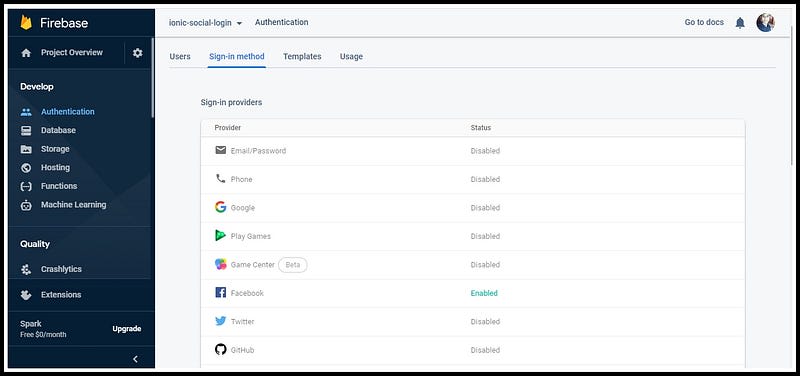Click the Twitter bird icon
Image resolution: width=800 pixels, height=376 pixels.
click(x=220, y=321)
